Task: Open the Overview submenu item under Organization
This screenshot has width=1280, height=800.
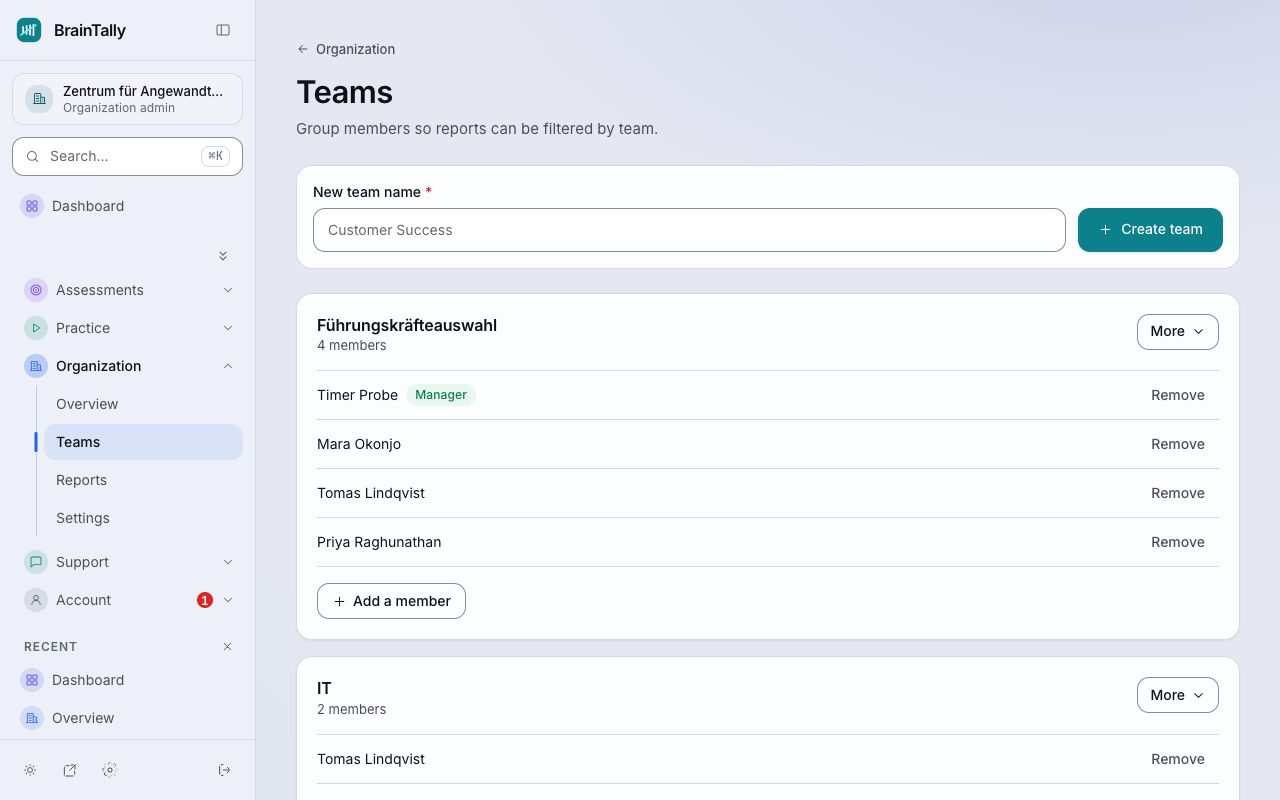Action: pos(143,404)
